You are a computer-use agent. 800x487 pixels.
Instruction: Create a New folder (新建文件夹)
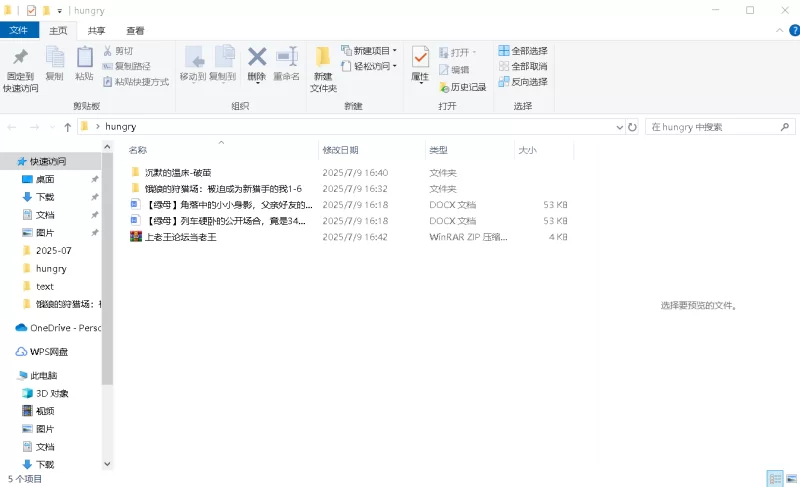[323, 69]
